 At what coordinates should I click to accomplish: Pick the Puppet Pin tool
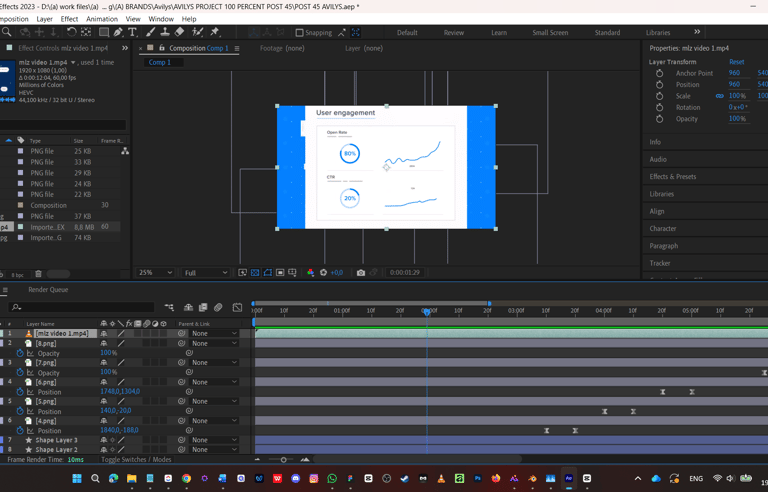click(x=215, y=32)
